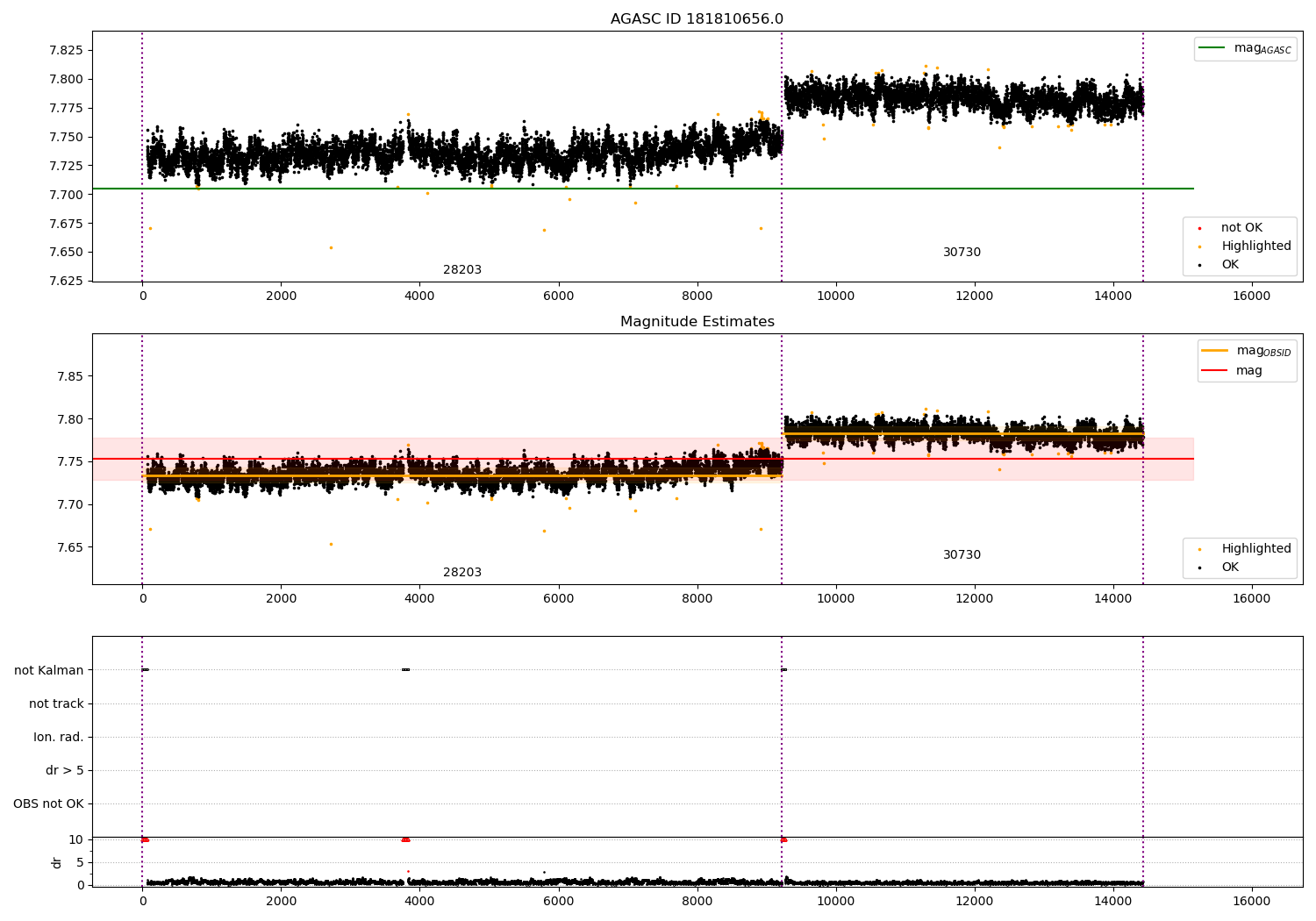Image resolution: width=1316 pixels, height=921 pixels.
Task: Click the '7.625' y-tick label in the top plot
Action: (66, 281)
